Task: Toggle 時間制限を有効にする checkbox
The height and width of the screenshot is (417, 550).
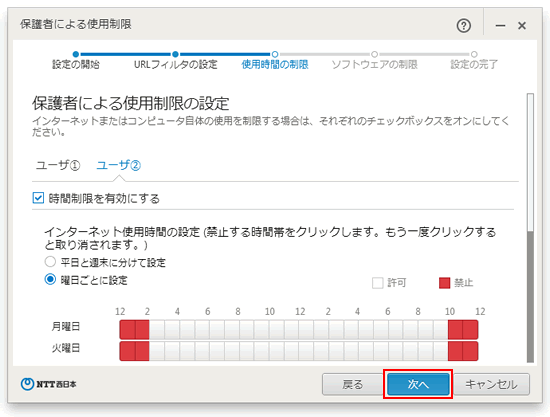Action: point(38,198)
